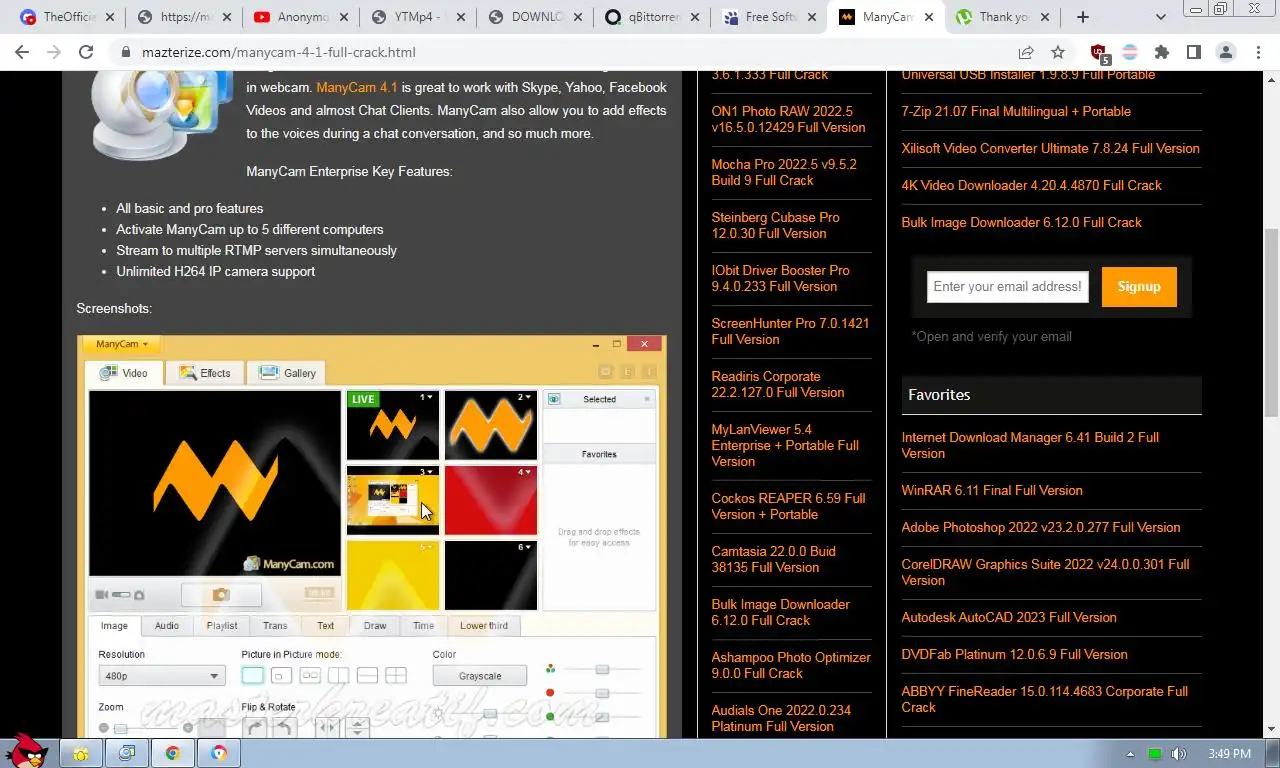Open the browser side panel
This screenshot has height=768, width=1280.
tap(1193, 52)
